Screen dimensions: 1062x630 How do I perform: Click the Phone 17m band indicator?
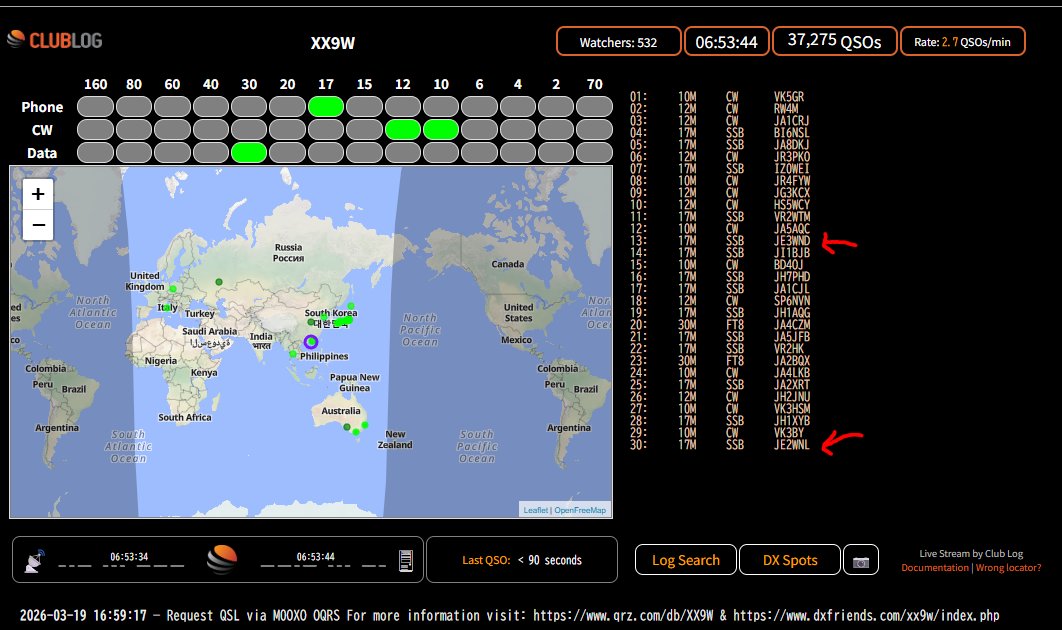pos(326,106)
